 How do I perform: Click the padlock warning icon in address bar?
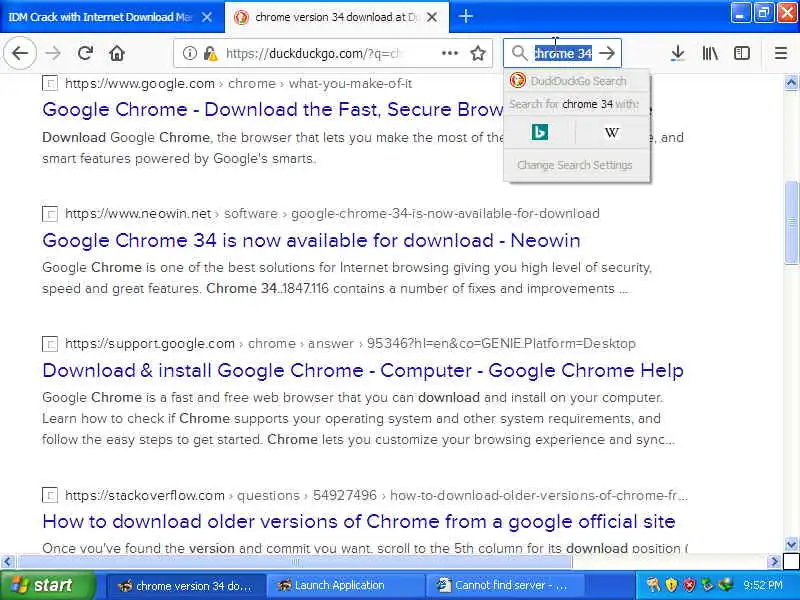(x=210, y=53)
